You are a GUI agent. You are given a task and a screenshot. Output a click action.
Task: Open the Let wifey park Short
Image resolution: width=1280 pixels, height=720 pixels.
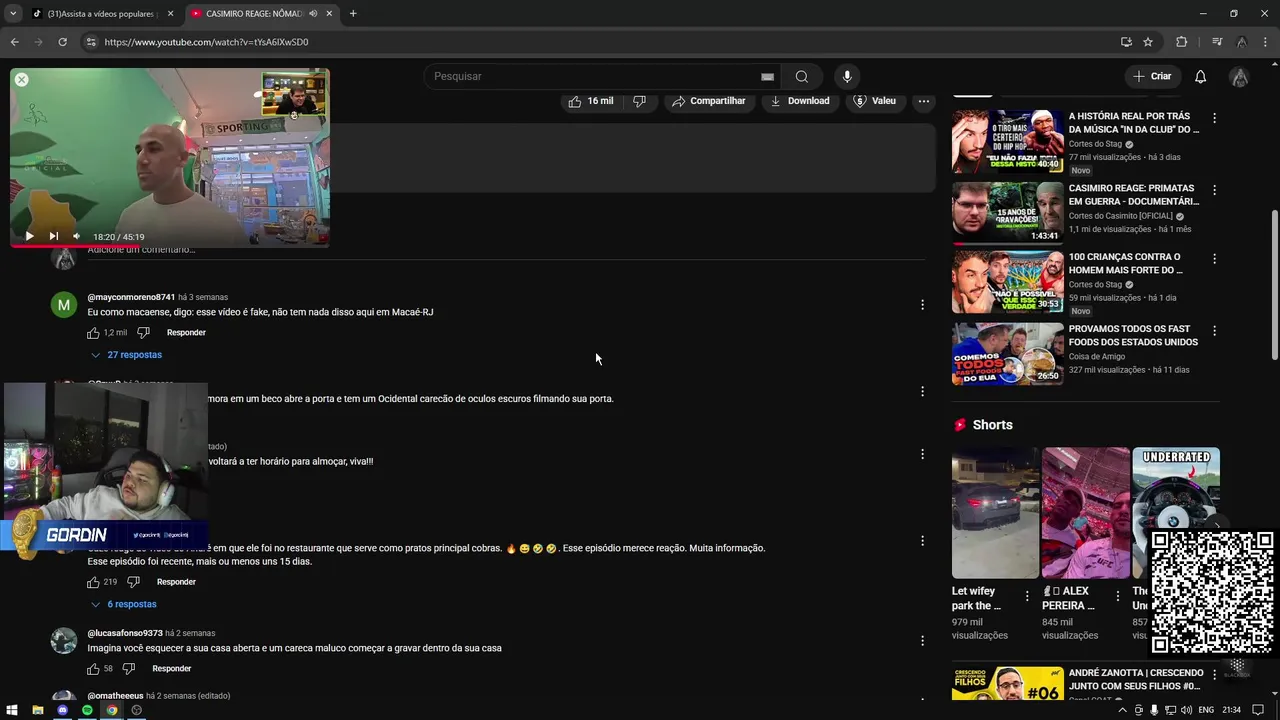(995, 513)
